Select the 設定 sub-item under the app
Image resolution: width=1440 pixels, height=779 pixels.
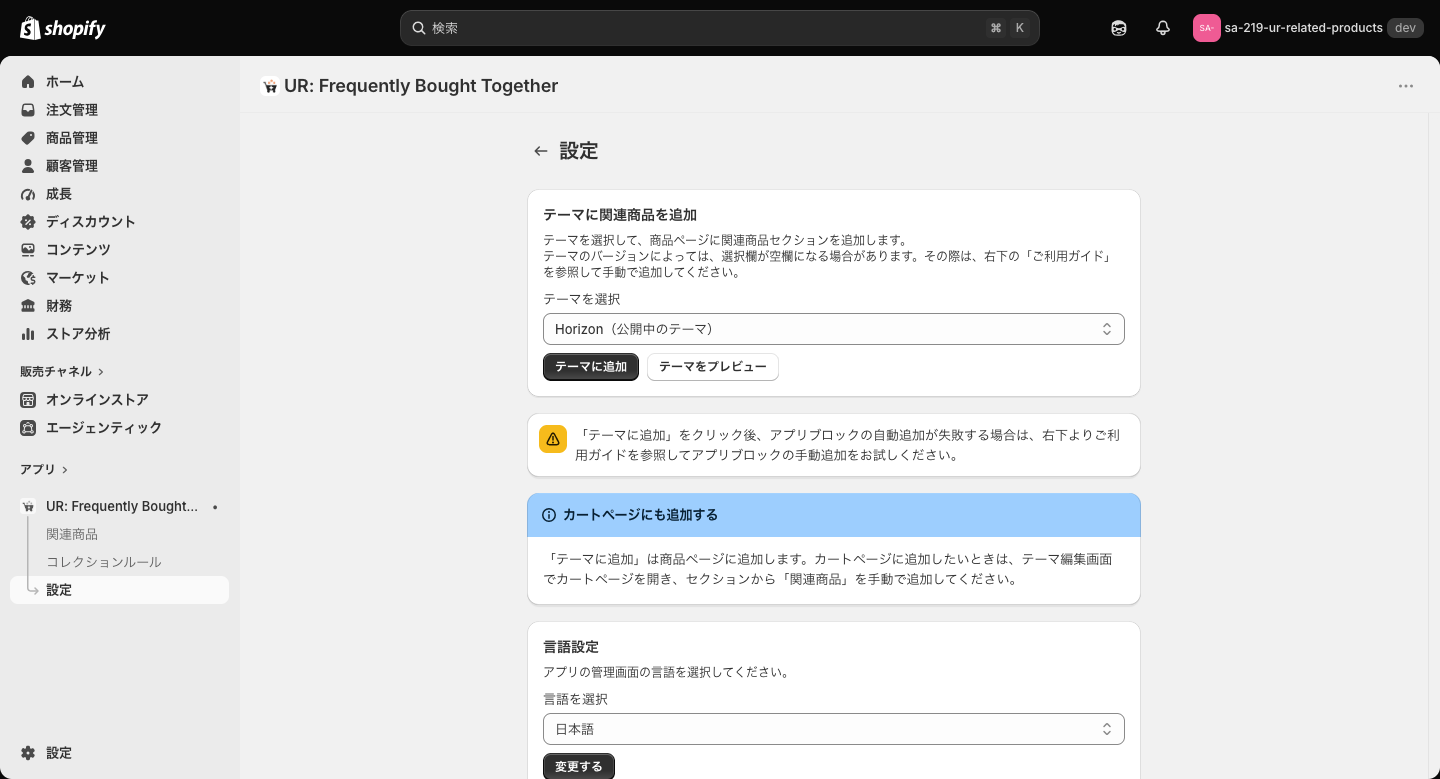[120, 590]
